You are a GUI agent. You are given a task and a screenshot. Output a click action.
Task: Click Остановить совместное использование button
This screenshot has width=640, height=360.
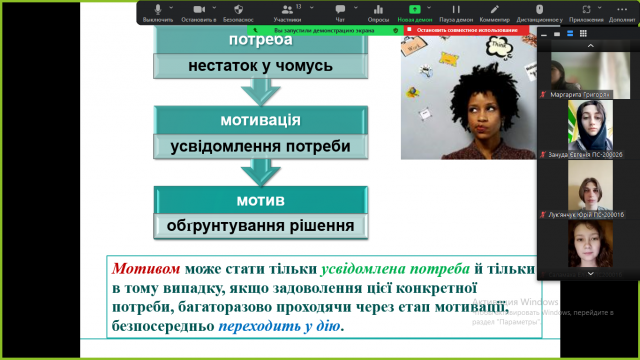coord(467,30)
